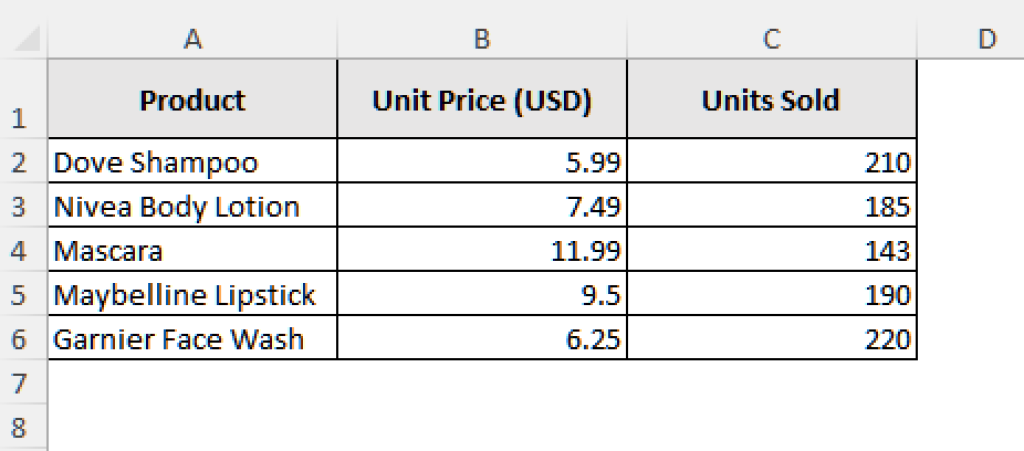
Task: Click the Unit Price (USD) header cell
Action: [x=482, y=100]
